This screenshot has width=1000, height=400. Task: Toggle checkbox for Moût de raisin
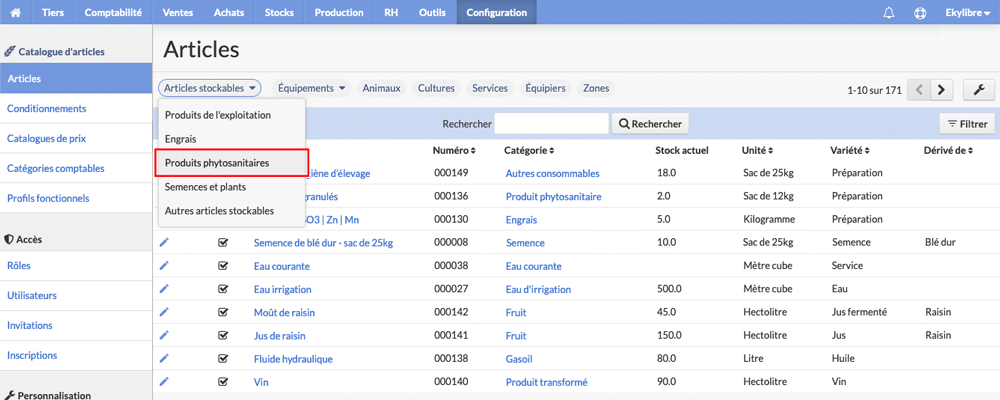pos(223,312)
